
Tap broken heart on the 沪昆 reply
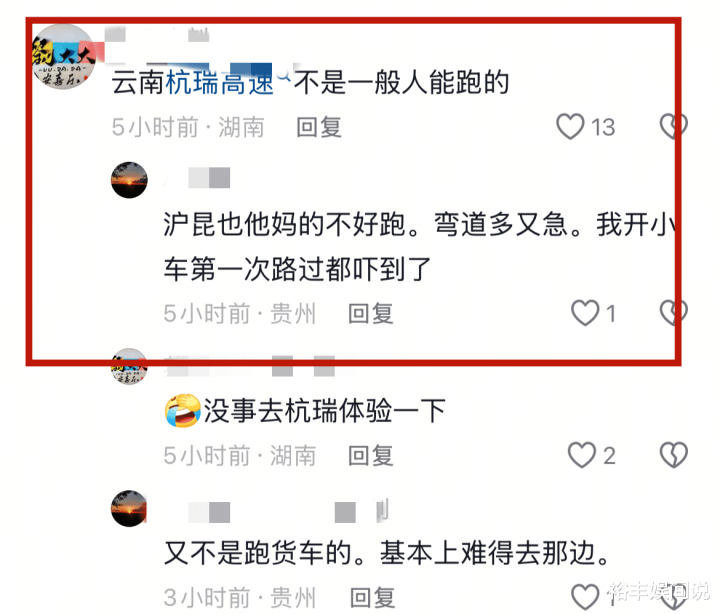tap(673, 313)
